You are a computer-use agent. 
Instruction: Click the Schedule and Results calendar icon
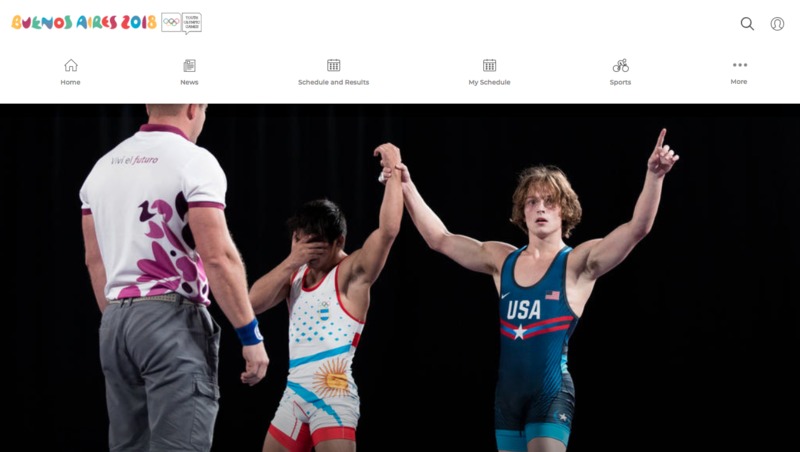(x=334, y=65)
